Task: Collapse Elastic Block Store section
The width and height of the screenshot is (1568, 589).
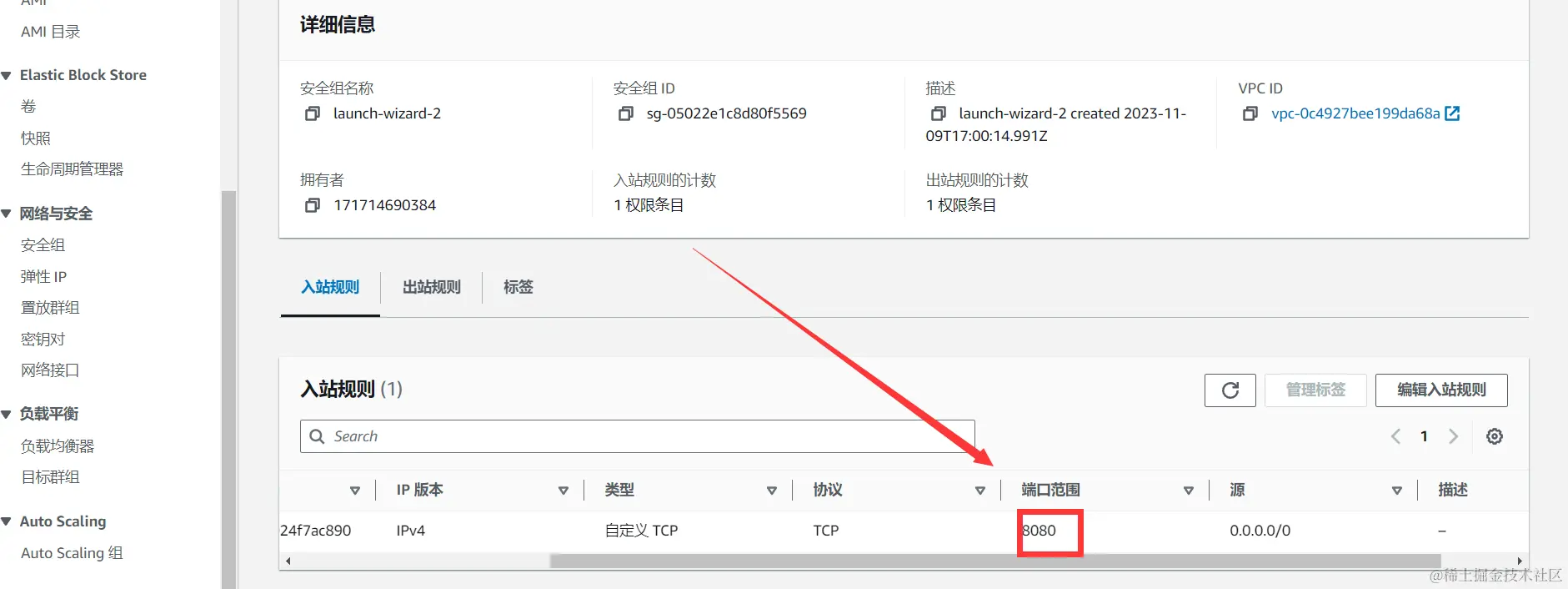Action: 7,76
